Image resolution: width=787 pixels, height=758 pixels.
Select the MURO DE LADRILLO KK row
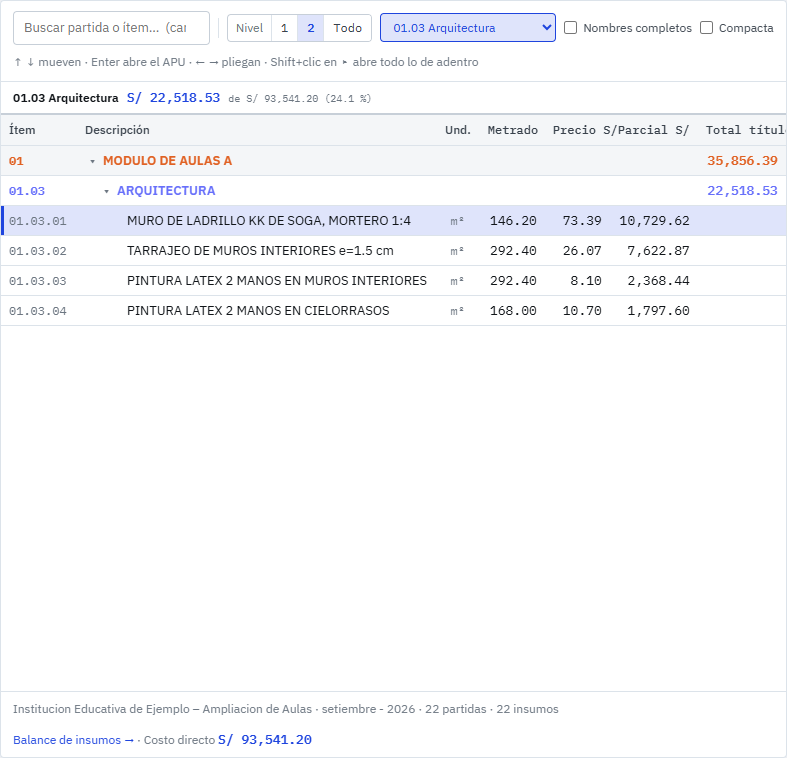click(394, 221)
